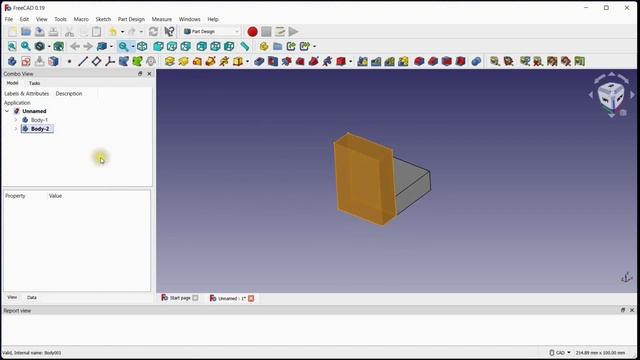The image size is (640, 360).
Task: Open the Edit menu
Action: (x=24, y=19)
